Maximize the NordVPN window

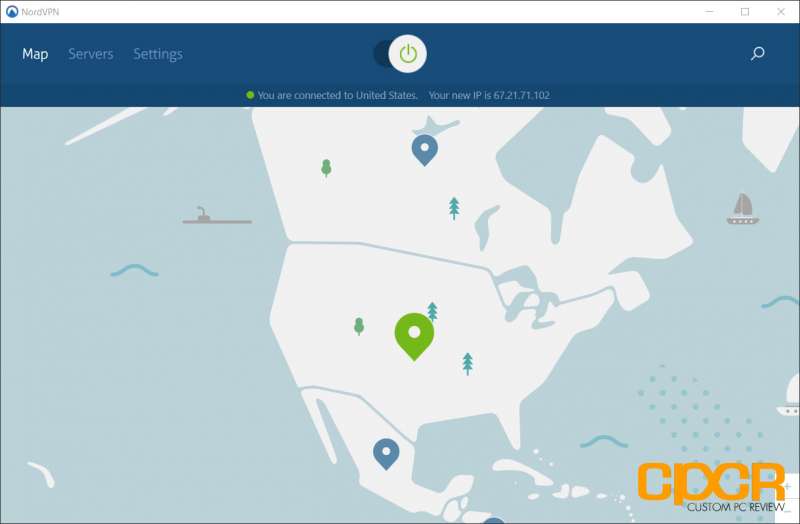745,11
